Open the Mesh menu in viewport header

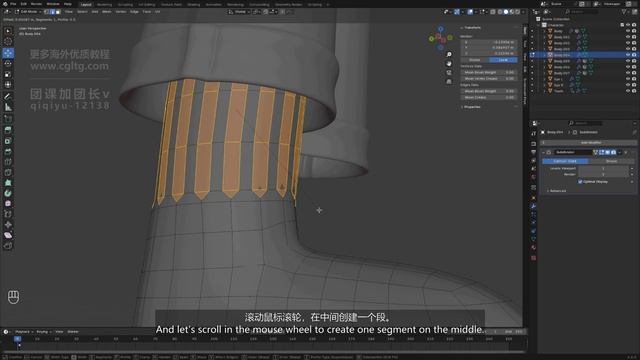click(107, 12)
